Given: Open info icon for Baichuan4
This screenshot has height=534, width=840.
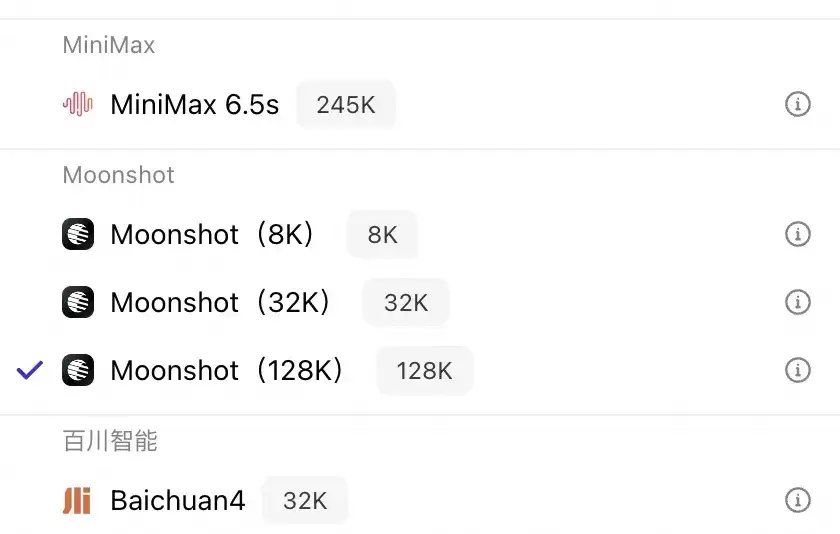Looking at the screenshot, I should [x=797, y=500].
